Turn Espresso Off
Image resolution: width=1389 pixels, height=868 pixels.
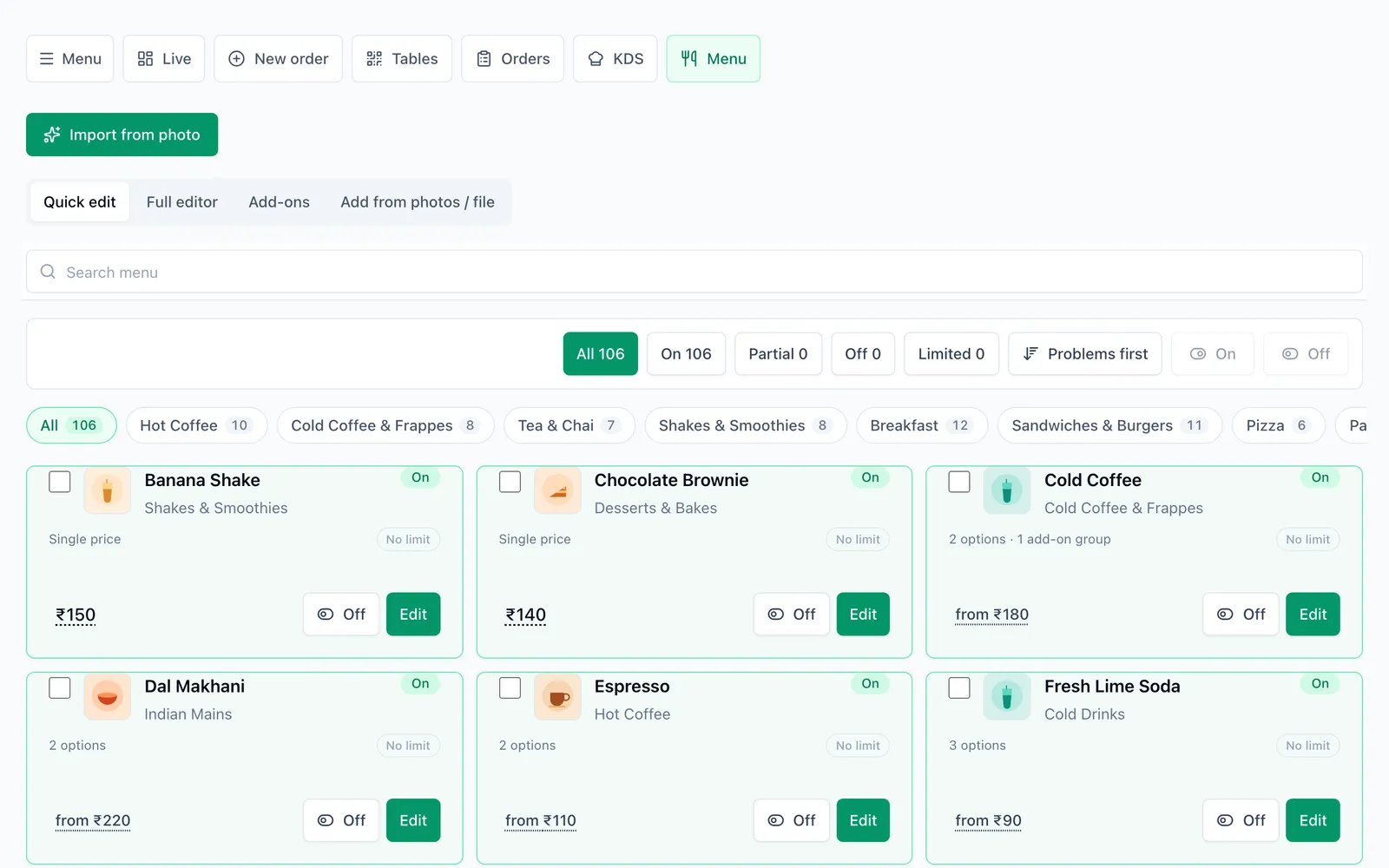pos(792,820)
